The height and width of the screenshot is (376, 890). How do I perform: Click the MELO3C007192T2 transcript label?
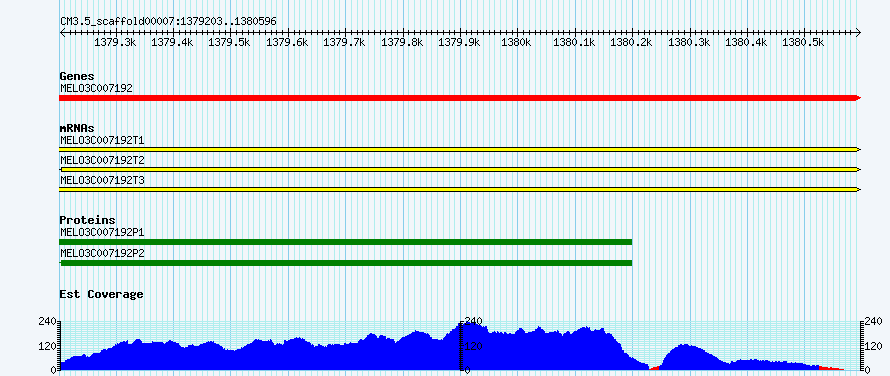(102, 160)
